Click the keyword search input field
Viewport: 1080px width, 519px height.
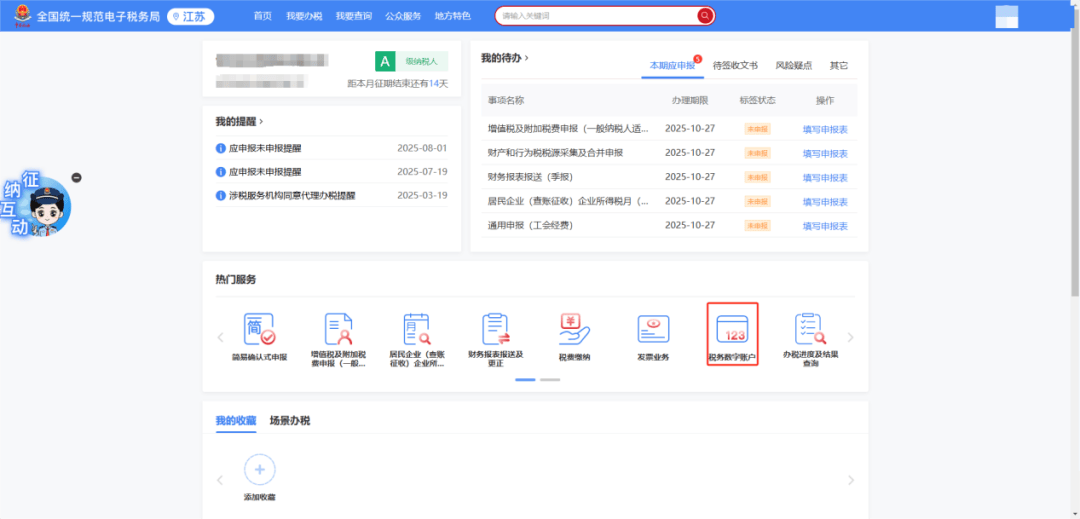[x=595, y=16]
